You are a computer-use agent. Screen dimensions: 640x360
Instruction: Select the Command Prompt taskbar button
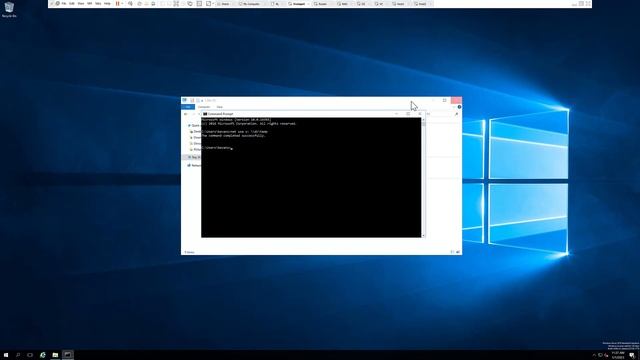click(68, 355)
